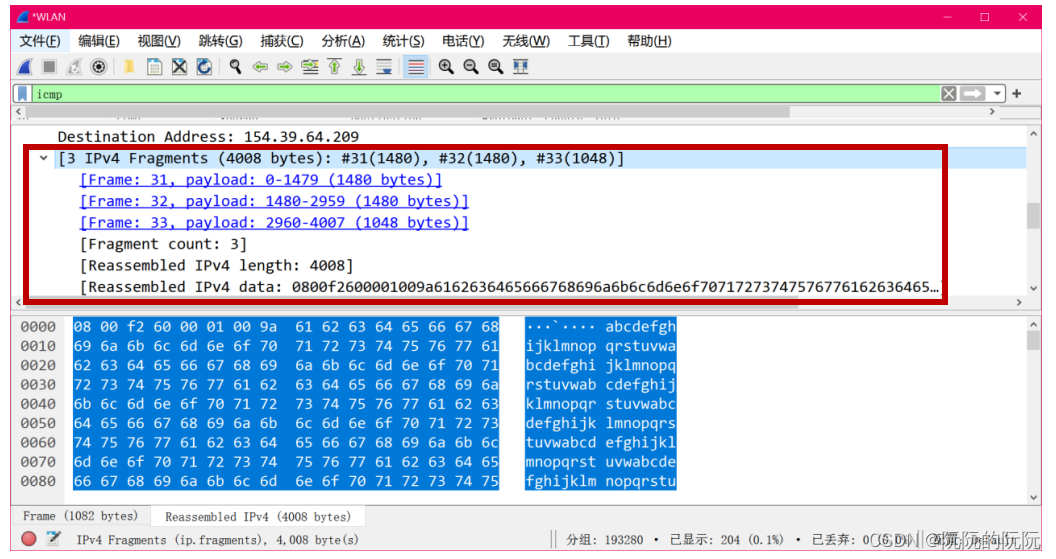
Task: Save this capture file icon
Action: pyautogui.click(x=154, y=67)
